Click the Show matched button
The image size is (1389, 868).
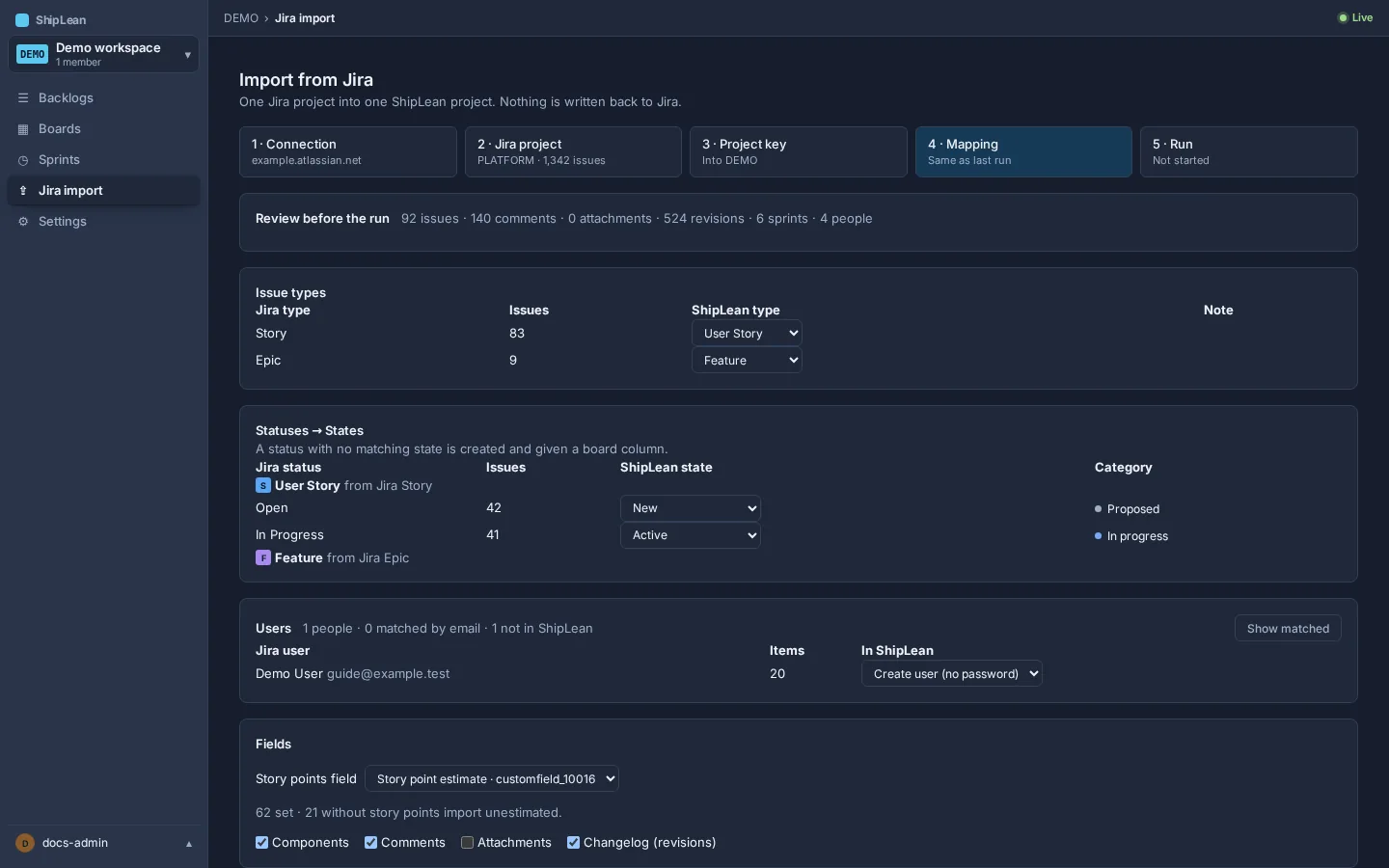(1288, 629)
